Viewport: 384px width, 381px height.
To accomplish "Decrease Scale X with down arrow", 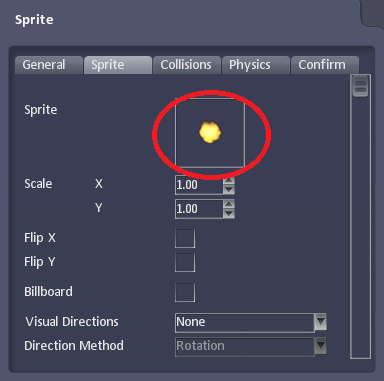I will pyautogui.click(x=229, y=190).
